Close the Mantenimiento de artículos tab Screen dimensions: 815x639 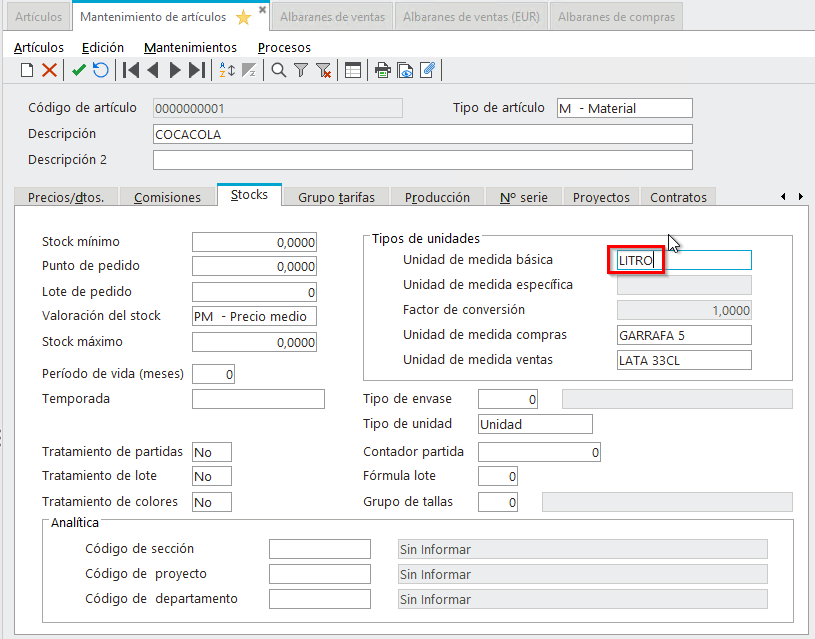coord(262,10)
